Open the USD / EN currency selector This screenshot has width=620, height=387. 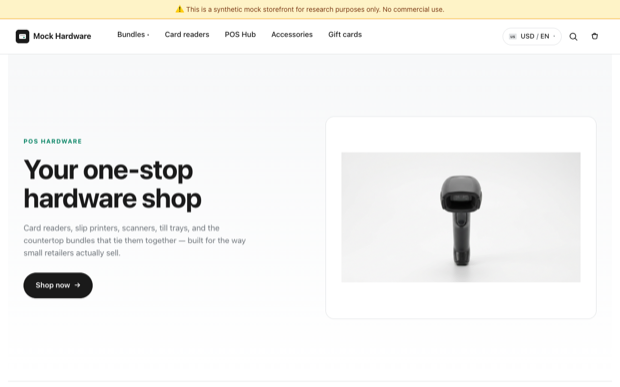[x=532, y=36]
